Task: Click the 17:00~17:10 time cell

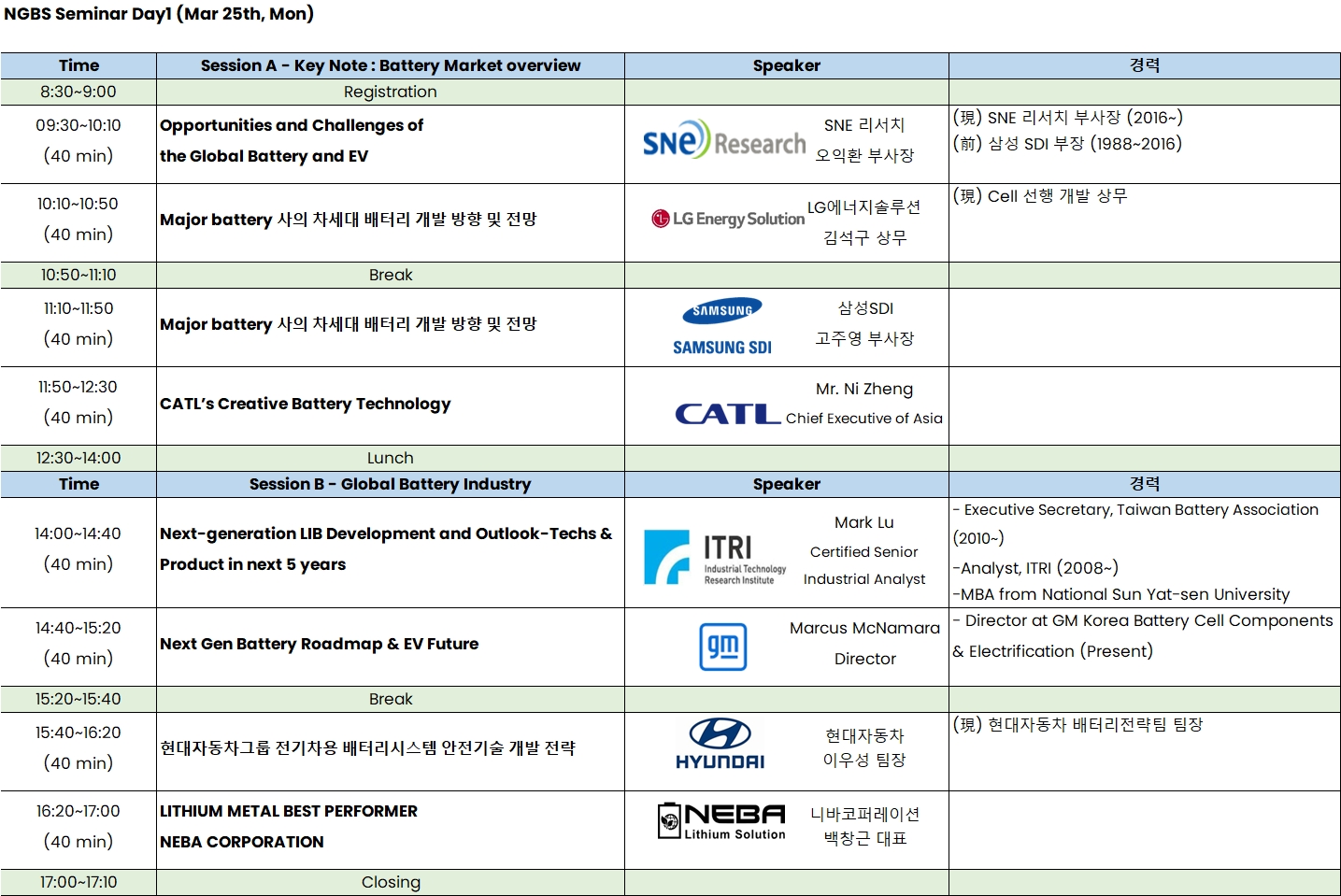Action: pos(78,882)
